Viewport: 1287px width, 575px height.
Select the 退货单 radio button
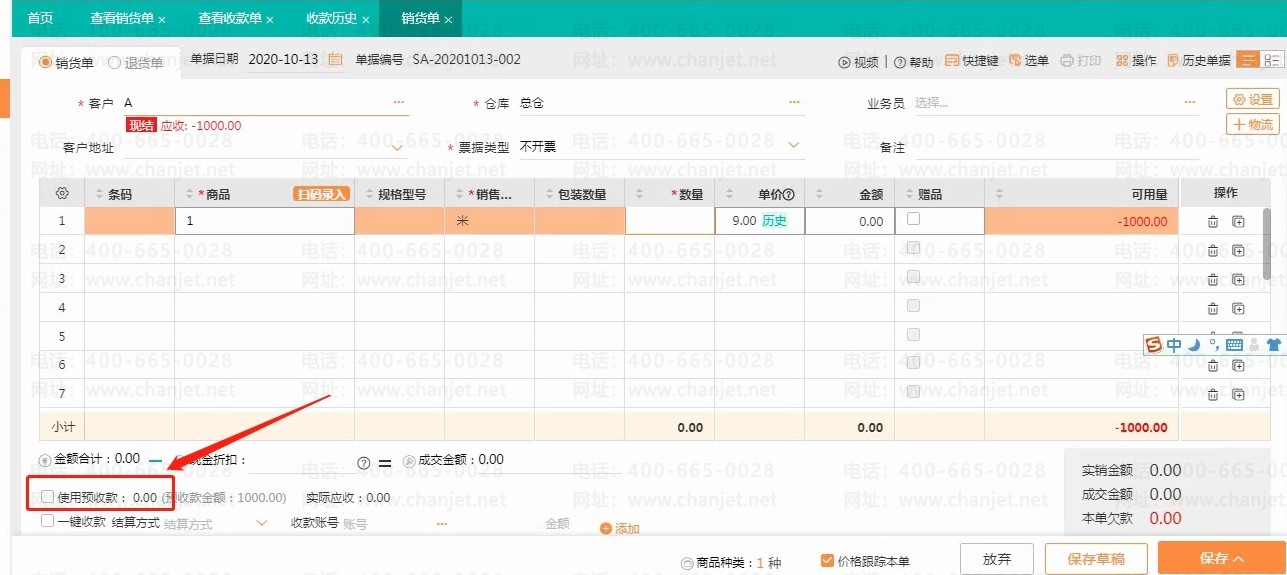coord(114,62)
